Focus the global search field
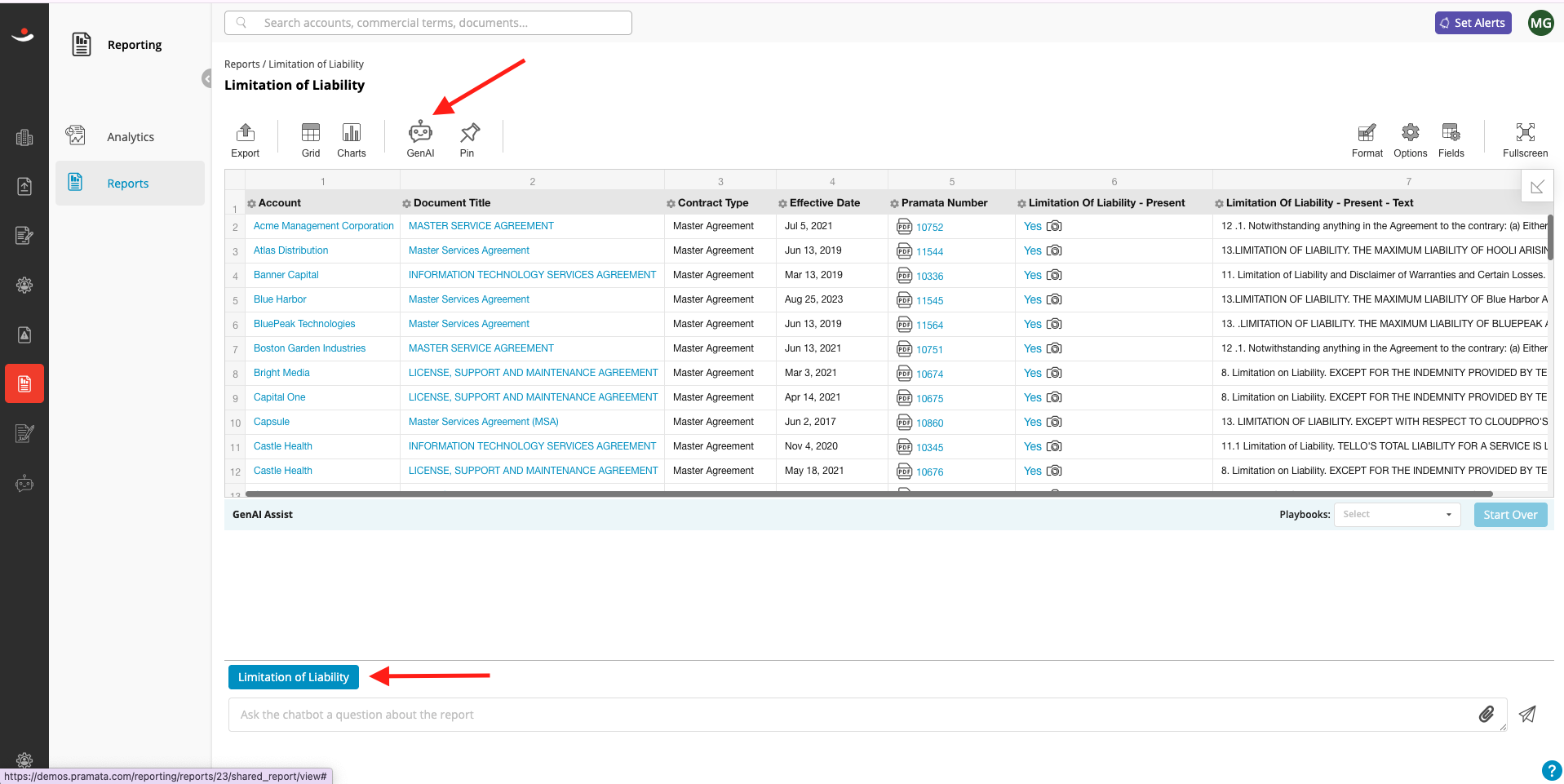This screenshot has width=1564, height=784. [x=428, y=23]
